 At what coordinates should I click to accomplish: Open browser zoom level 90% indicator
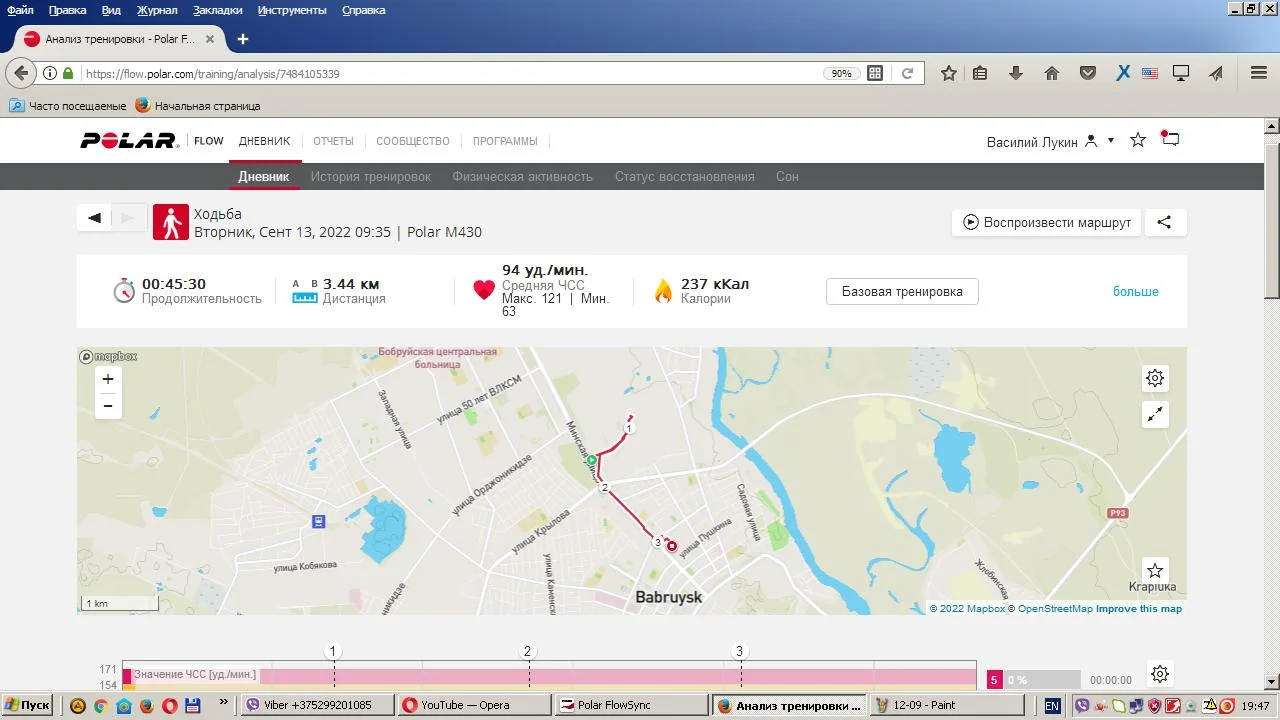coord(841,74)
